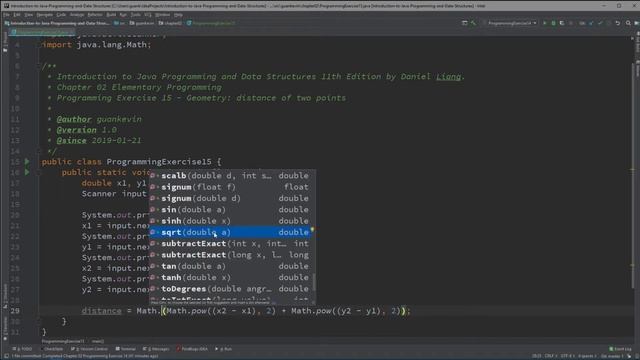Open the View menu
Image resolution: width=640 pixels, height=360 pixels.
coord(28,15)
